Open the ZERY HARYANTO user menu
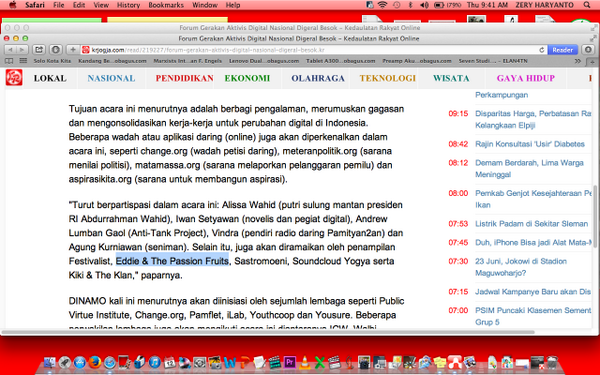The image size is (600, 375). pos(544,5)
